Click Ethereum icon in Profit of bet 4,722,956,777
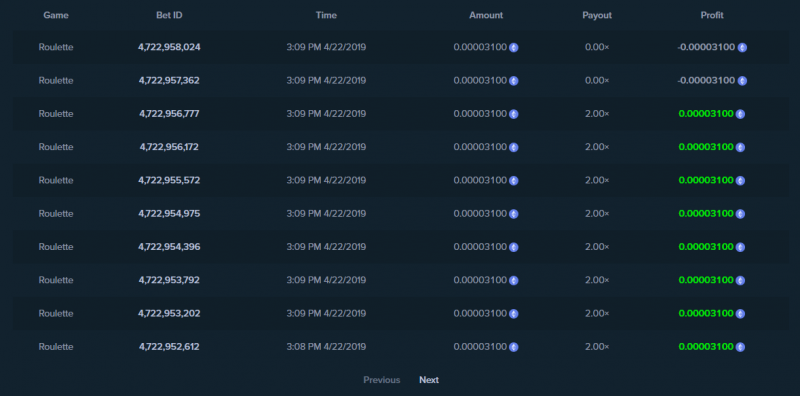The height and width of the screenshot is (396, 800). (x=740, y=114)
